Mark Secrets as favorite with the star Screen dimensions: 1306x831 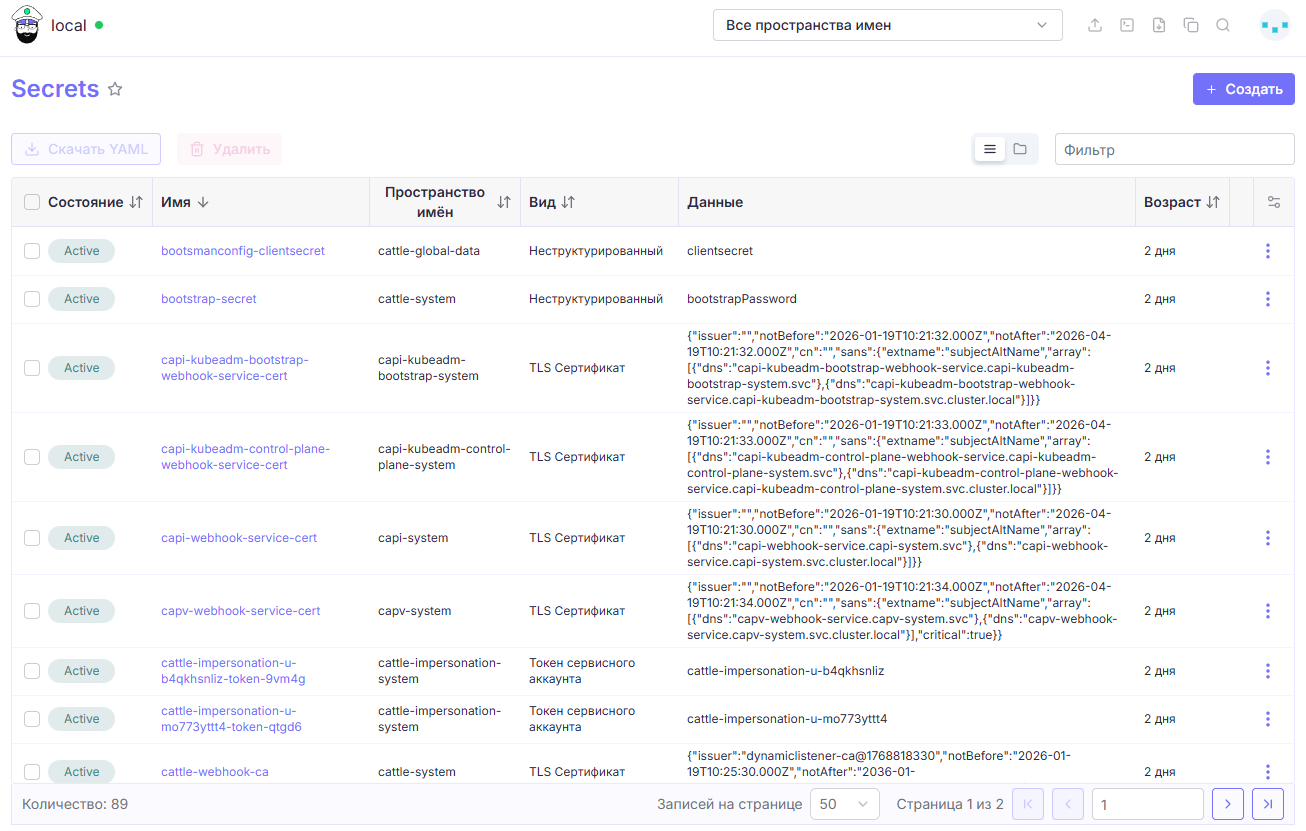(115, 89)
